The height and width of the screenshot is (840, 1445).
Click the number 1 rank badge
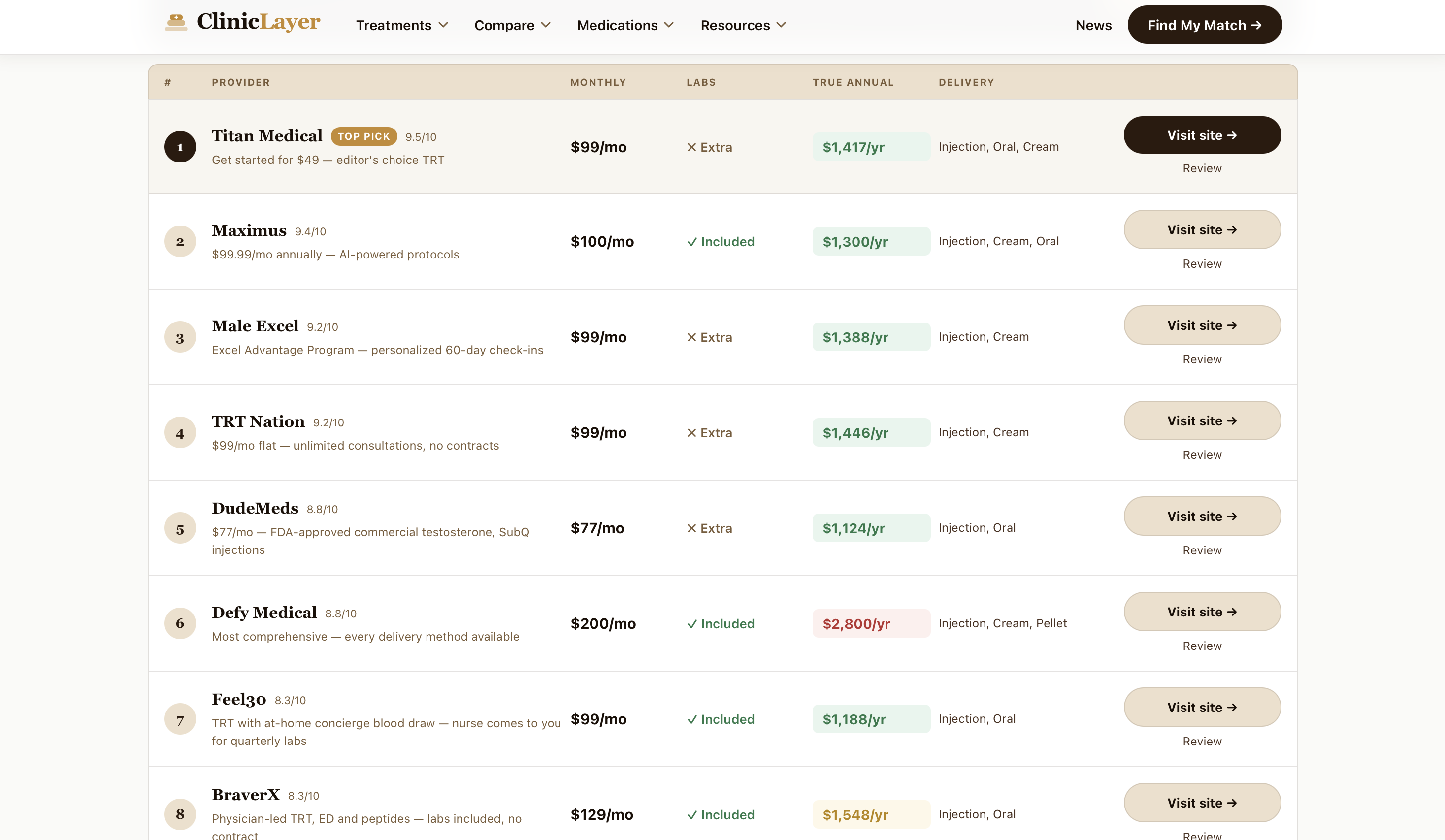point(180,147)
